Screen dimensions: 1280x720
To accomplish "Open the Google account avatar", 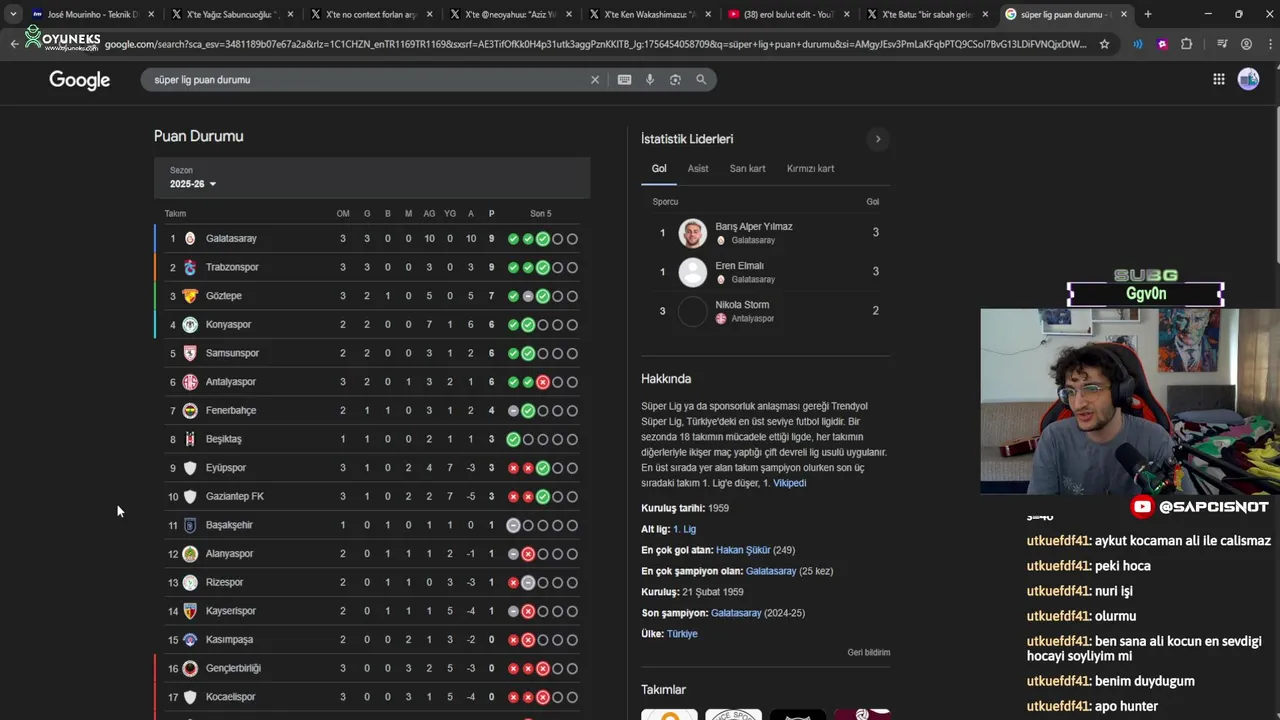I will [1249, 80].
